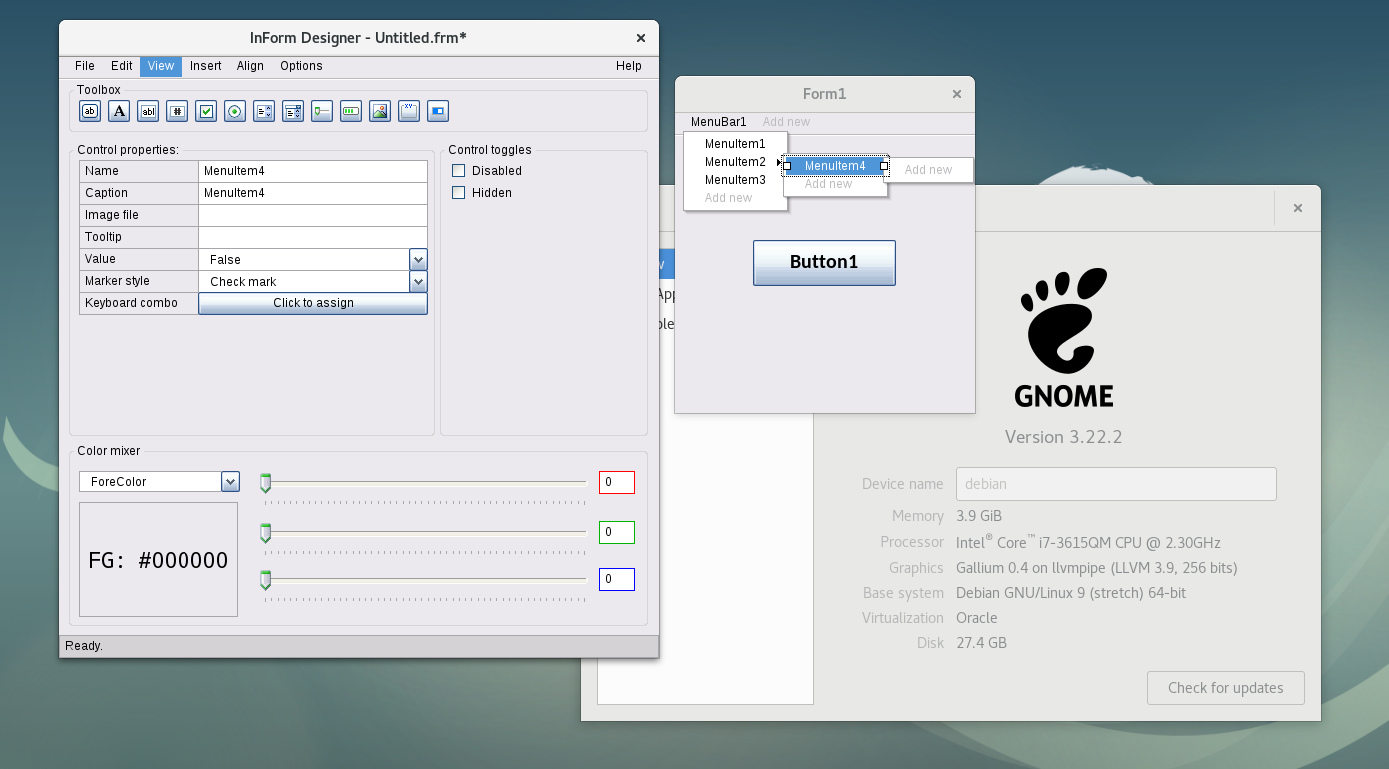This screenshot has height=769, width=1389.
Task: Close the GNOME details window
Action: tap(1298, 208)
